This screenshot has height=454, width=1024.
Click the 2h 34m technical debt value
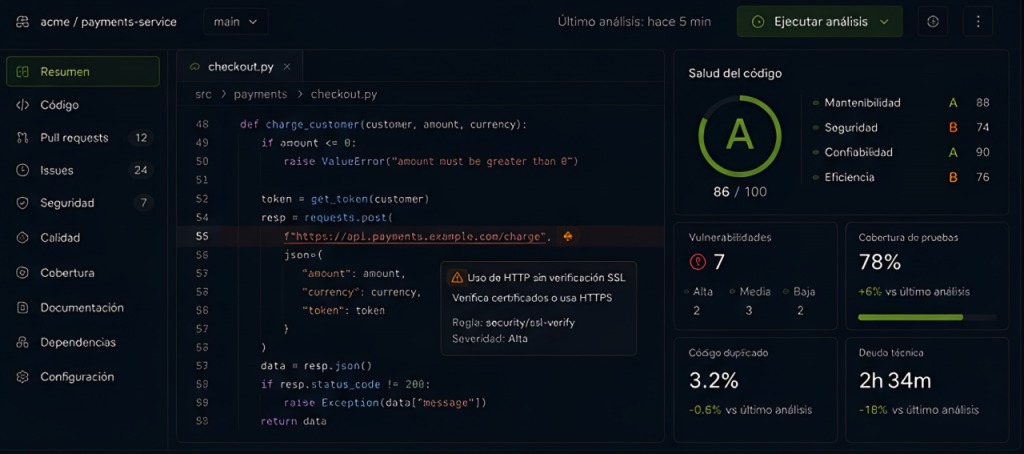(x=895, y=380)
